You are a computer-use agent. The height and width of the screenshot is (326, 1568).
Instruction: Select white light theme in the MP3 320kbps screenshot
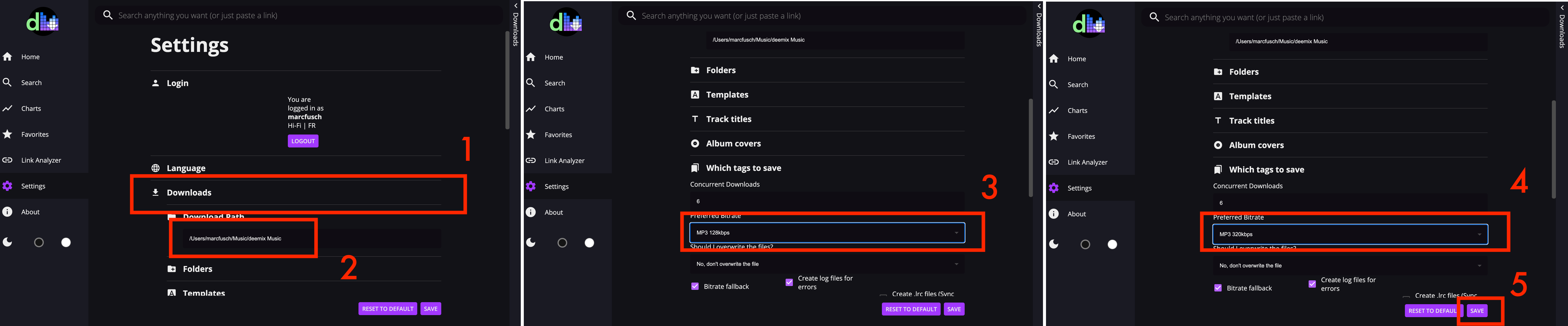pos(1112,244)
